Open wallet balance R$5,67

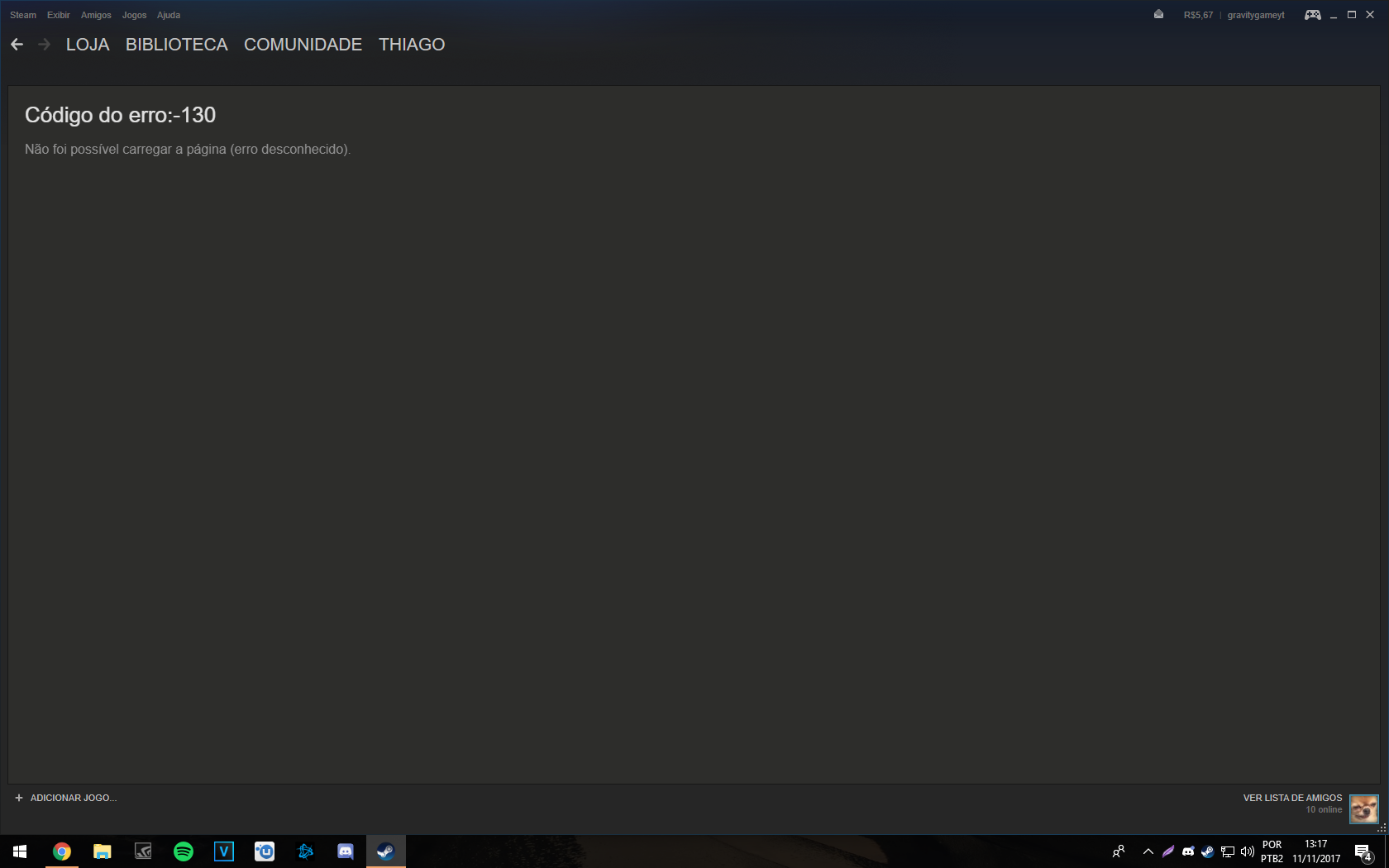(1198, 15)
